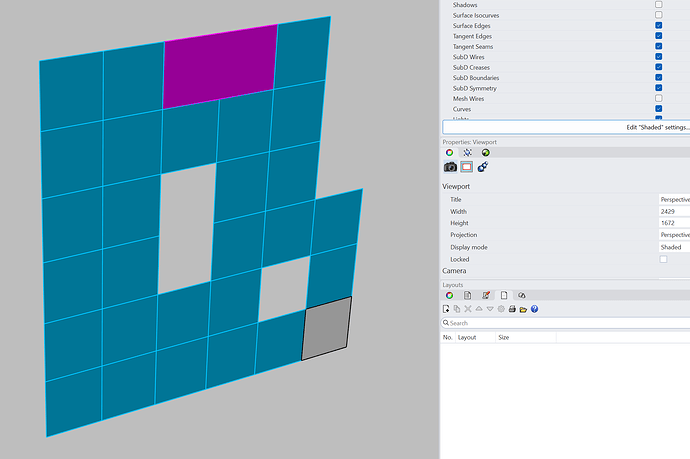
Task: Open the color-wheel tab in Layouts panel
Action: pyautogui.click(x=449, y=295)
